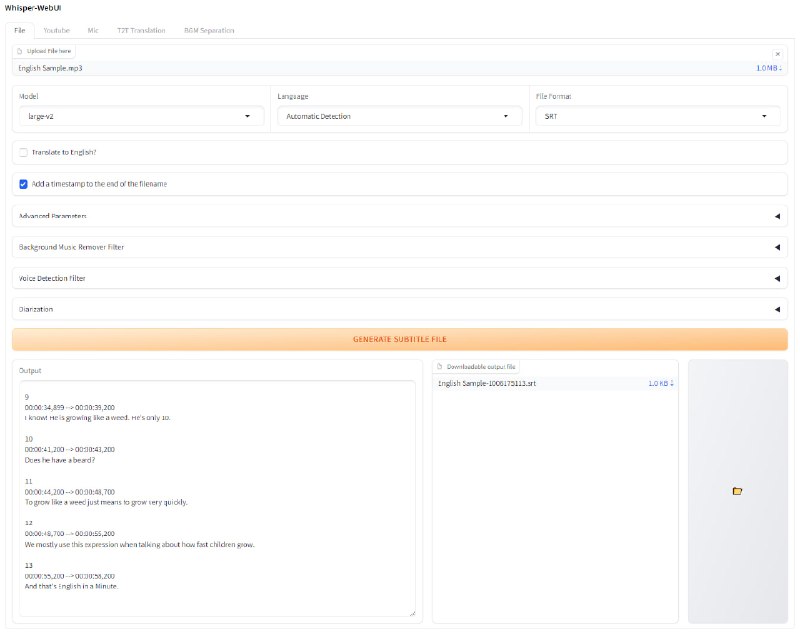
Task: Expand the Voice Detection Filter section
Action: pos(400,278)
